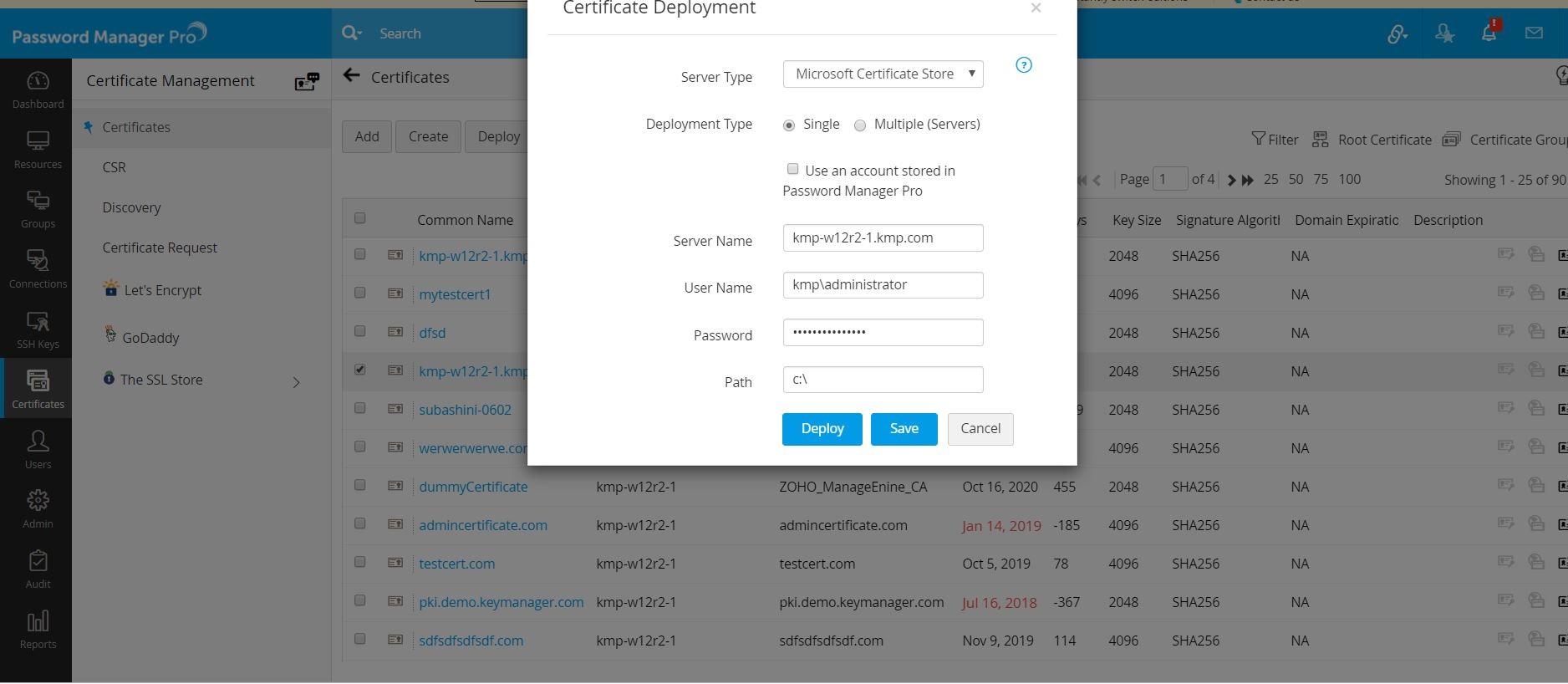The image size is (1568, 684).
Task: Open Admin settings in the sidebar
Action: coord(38,509)
